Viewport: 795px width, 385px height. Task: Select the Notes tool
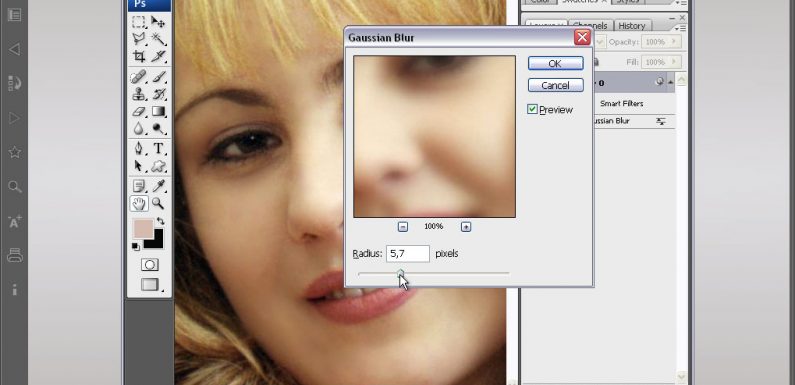coord(138,186)
